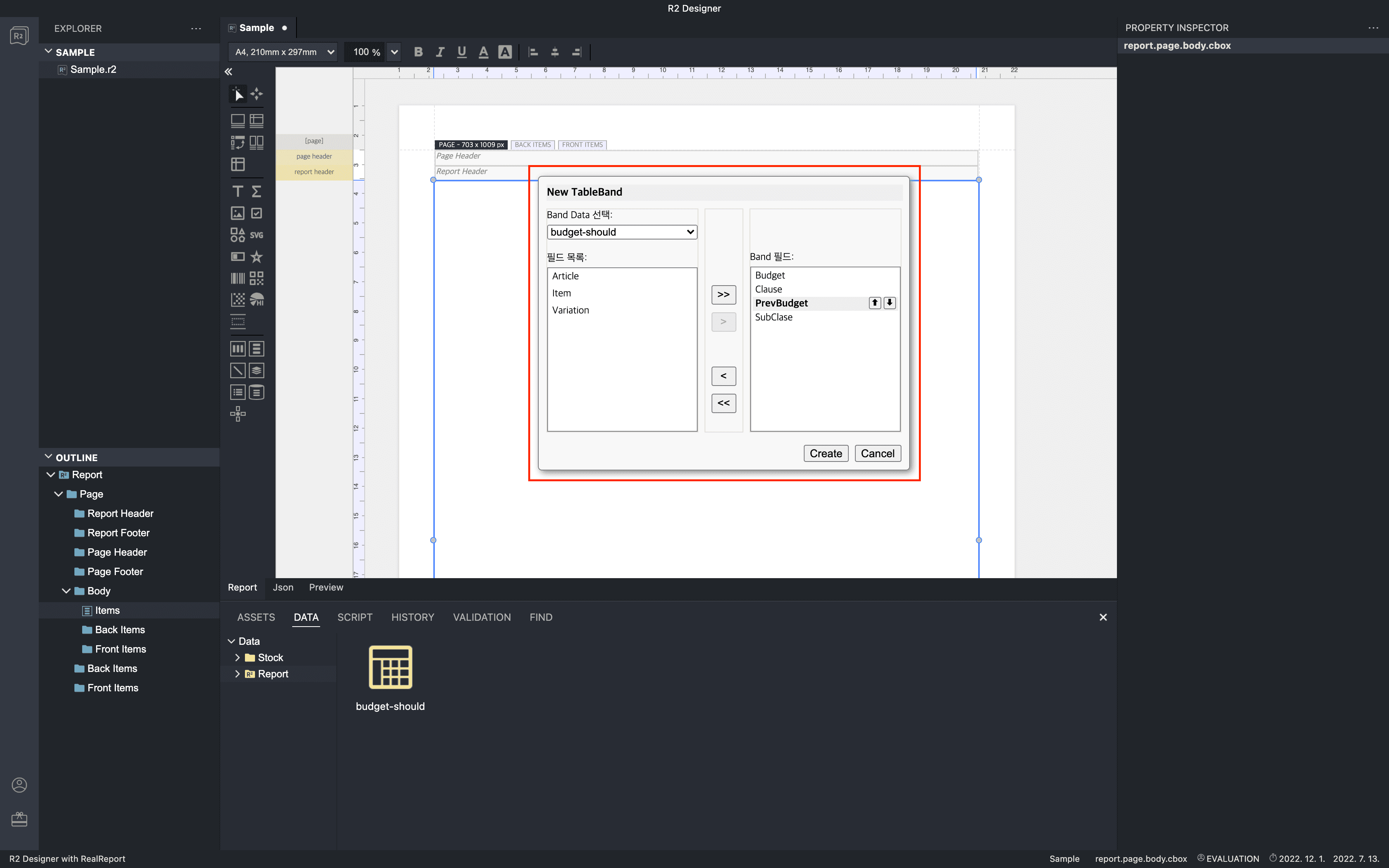Select the move/pan tool icon
This screenshot has height=868, width=1389.
[257, 93]
